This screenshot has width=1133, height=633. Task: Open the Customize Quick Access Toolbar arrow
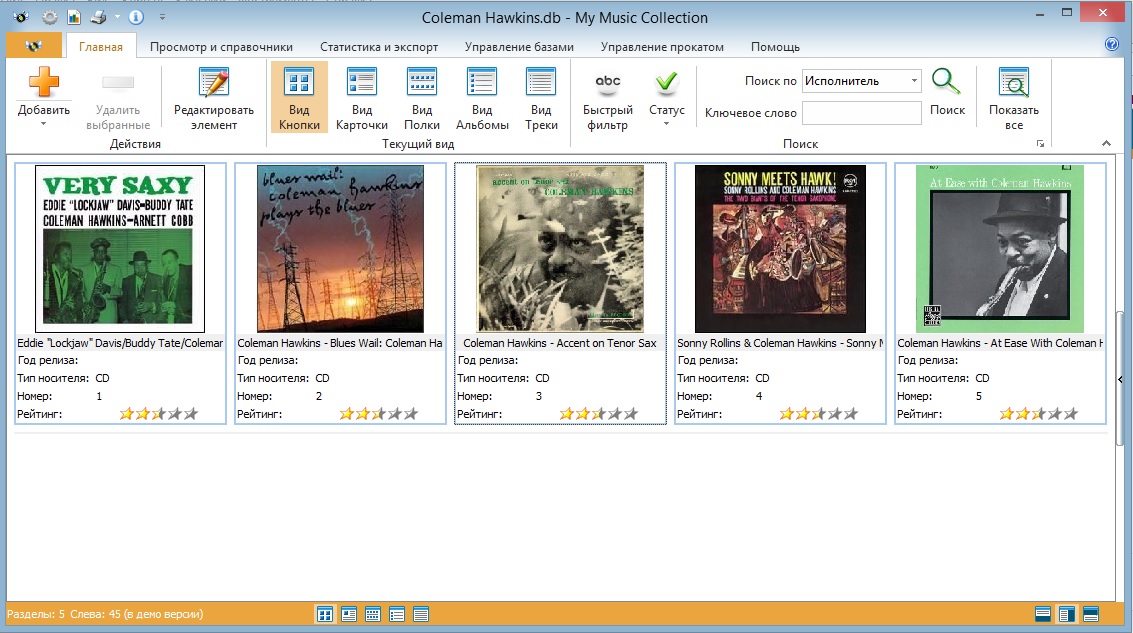pos(162,17)
